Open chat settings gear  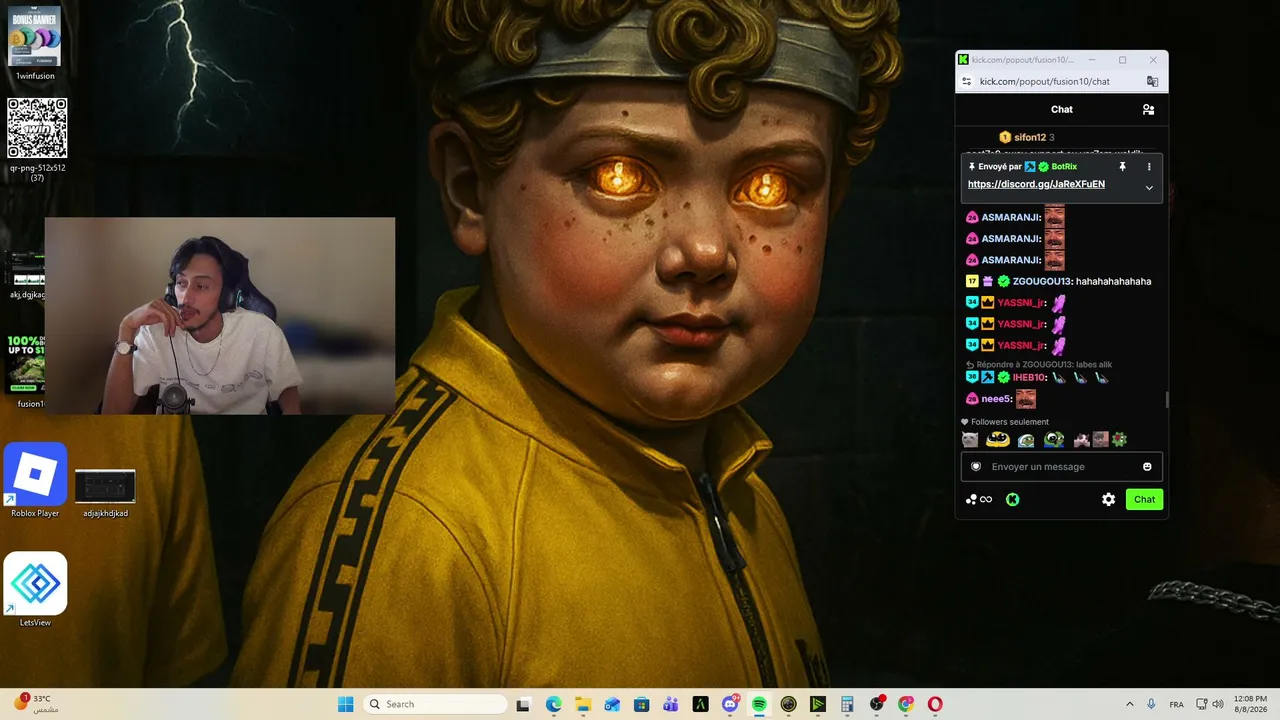click(1108, 500)
